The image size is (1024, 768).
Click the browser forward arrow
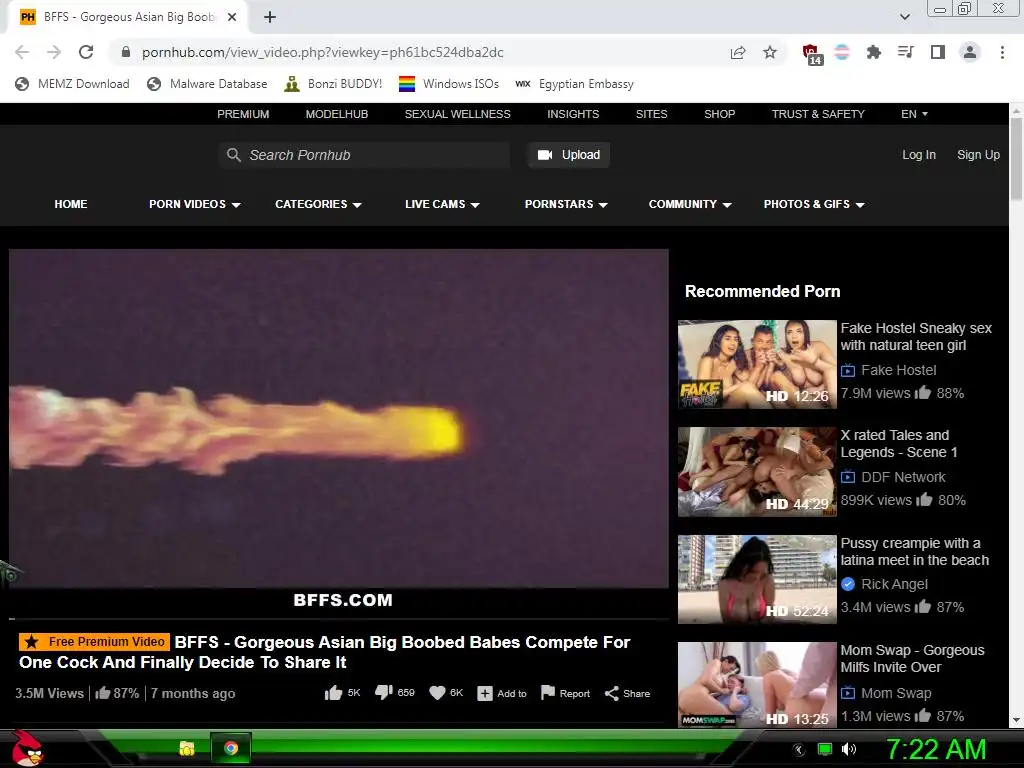pyautogui.click(x=54, y=52)
